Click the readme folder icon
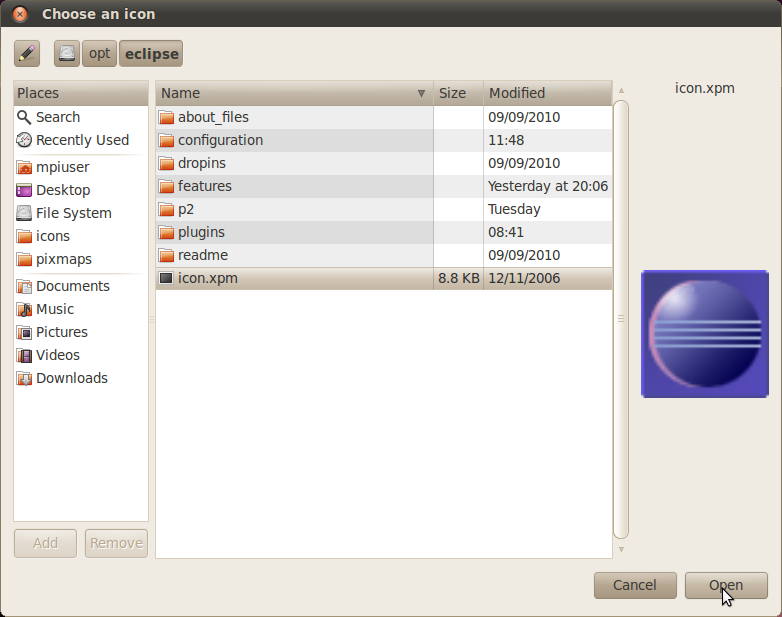The height and width of the screenshot is (617, 782). click(166, 255)
